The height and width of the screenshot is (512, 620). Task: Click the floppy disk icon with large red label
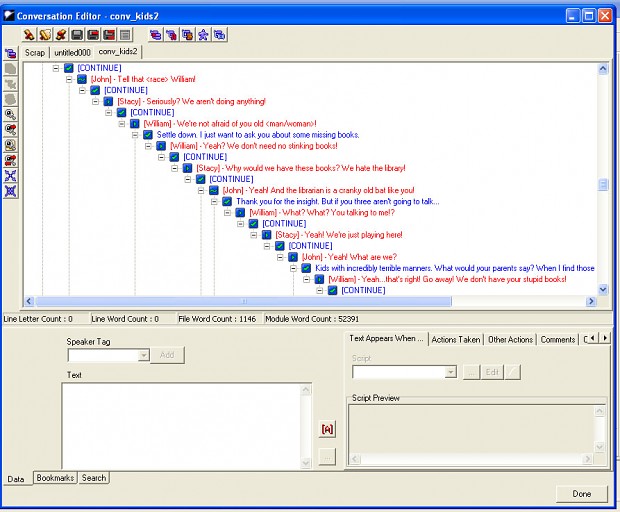[x=109, y=35]
